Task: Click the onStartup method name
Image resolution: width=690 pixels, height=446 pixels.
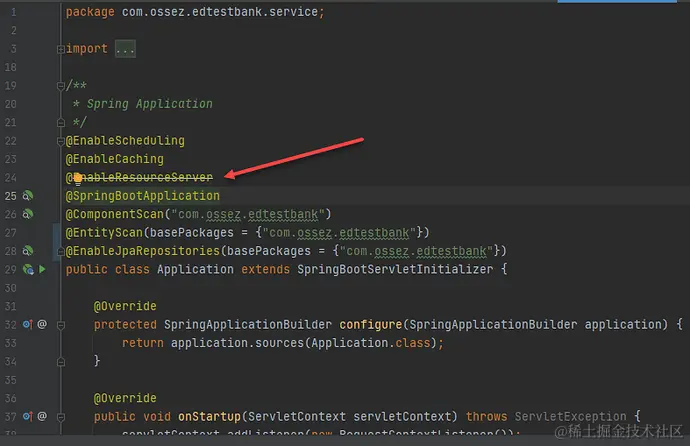Action: pyautogui.click(x=209, y=416)
